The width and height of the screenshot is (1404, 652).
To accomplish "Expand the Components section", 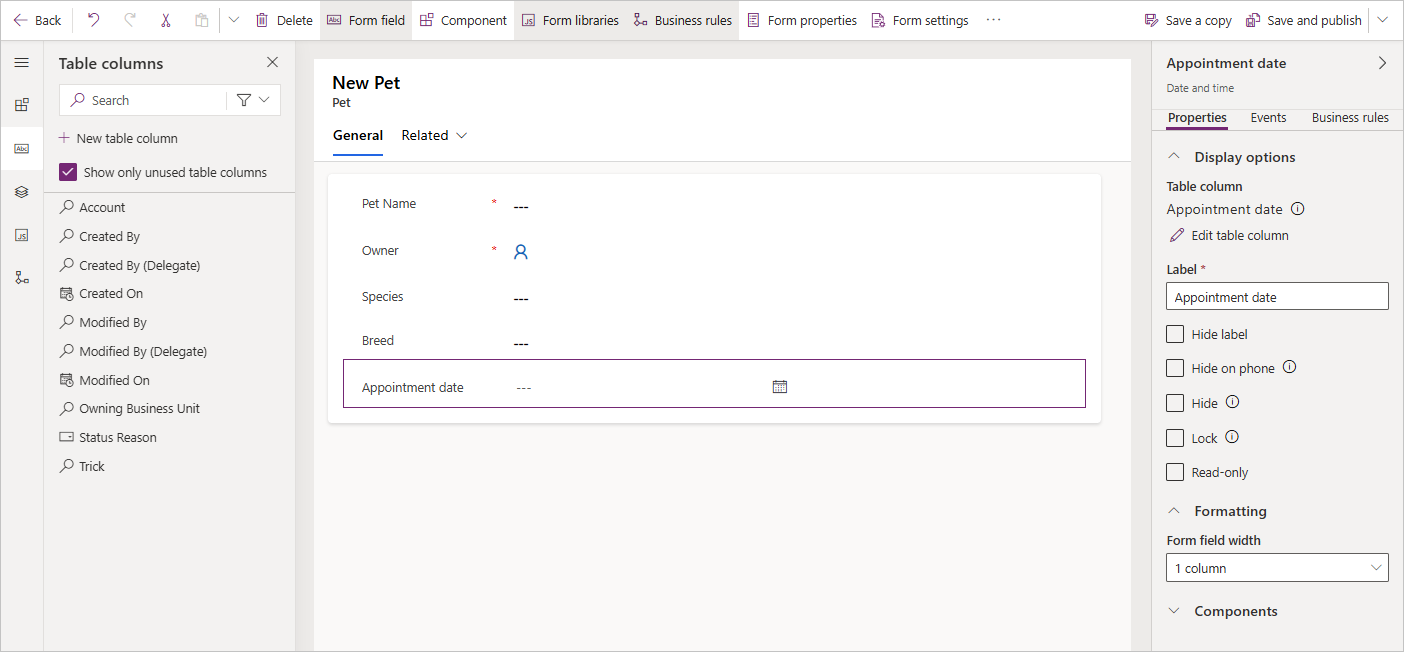I will point(1235,611).
